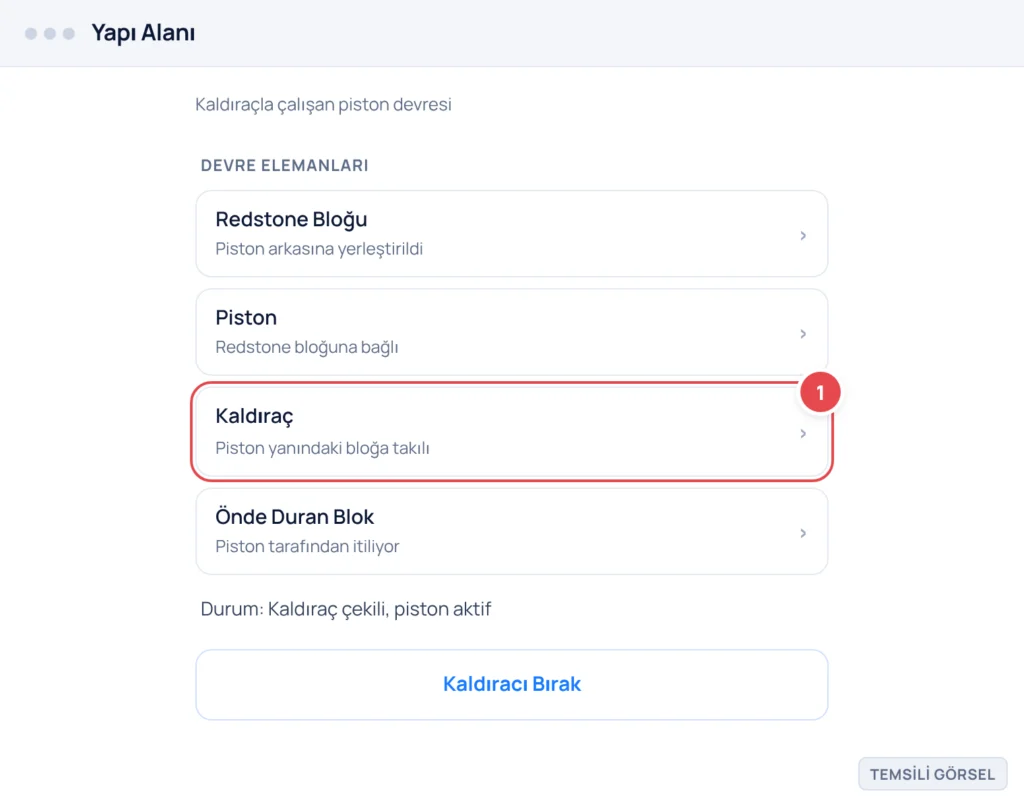
Task: Expand the Önde Duran Blok chevron
Action: [803, 534]
